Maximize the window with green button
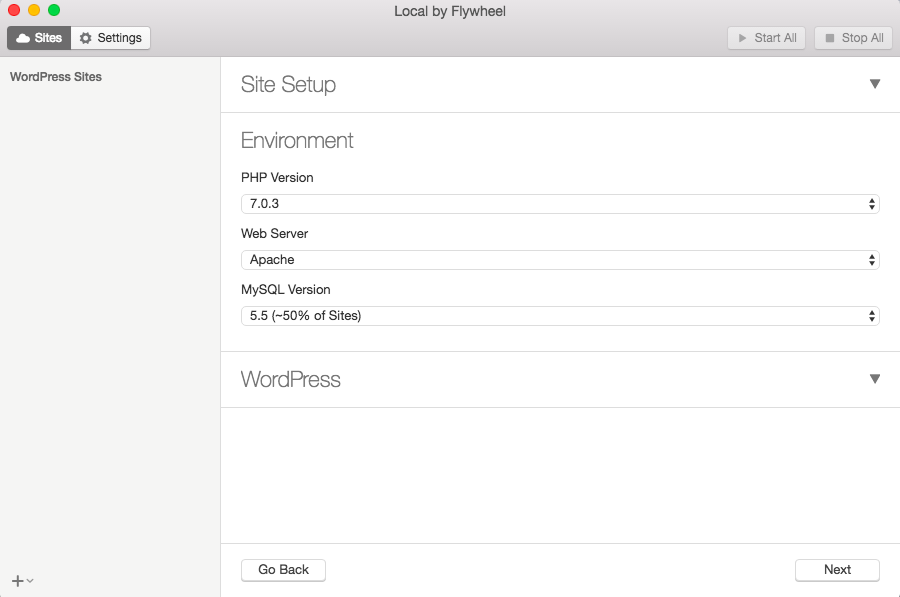Screen dimensions: 900x597 (x=54, y=10)
